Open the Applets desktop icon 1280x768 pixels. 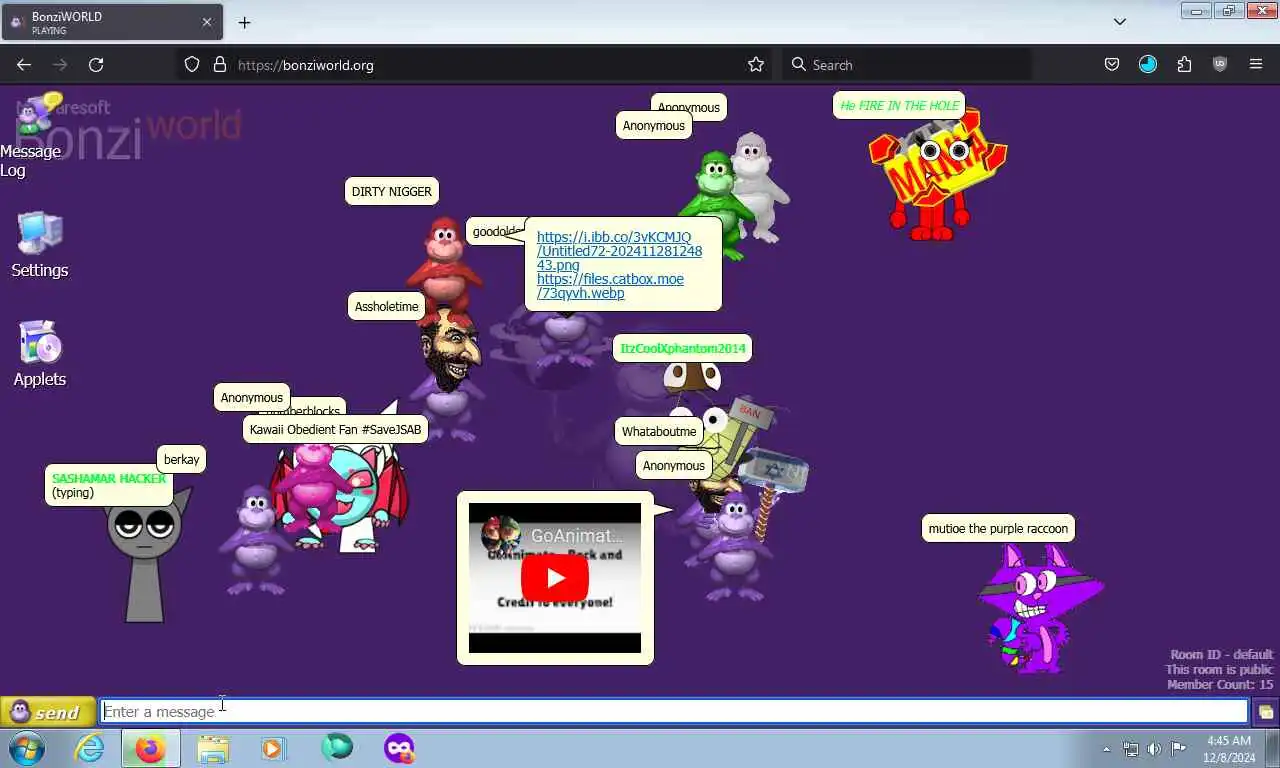click(40, 354)
